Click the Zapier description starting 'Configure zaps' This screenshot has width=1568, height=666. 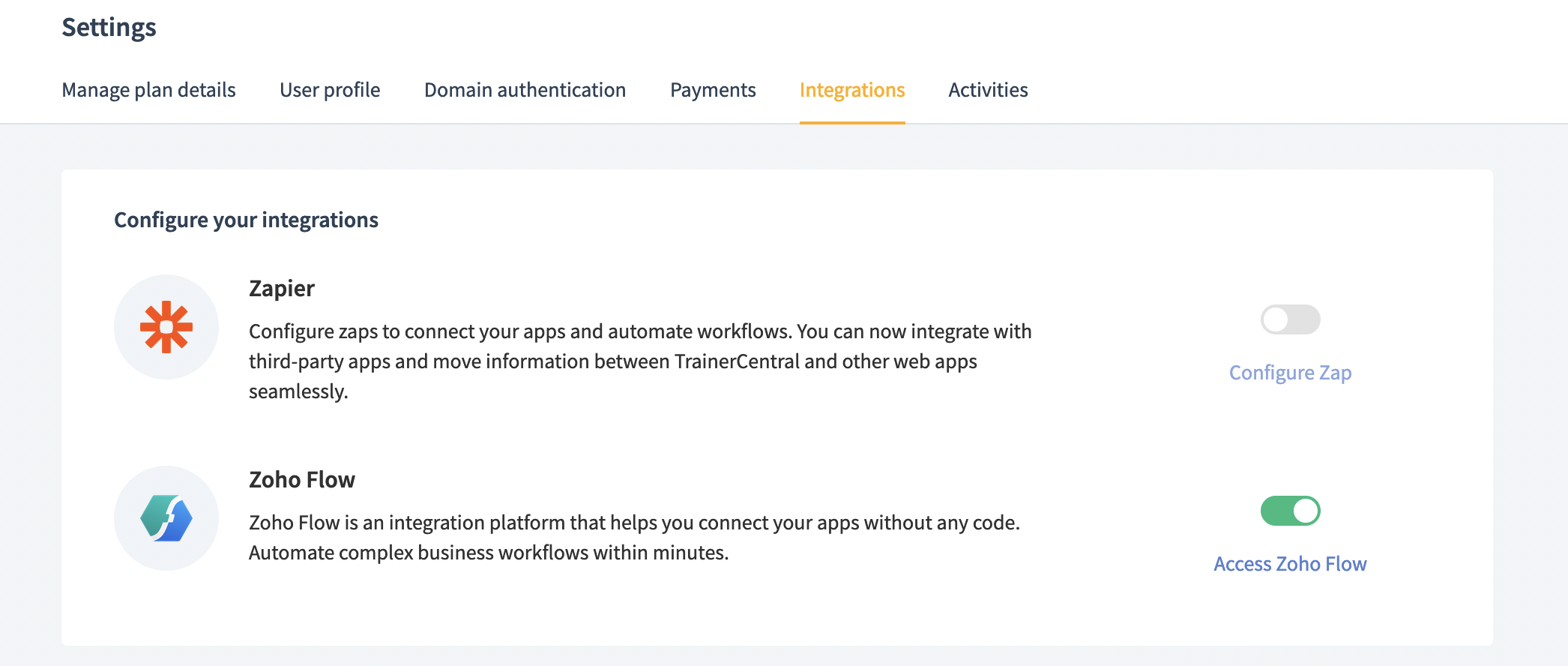click(640, 361)
